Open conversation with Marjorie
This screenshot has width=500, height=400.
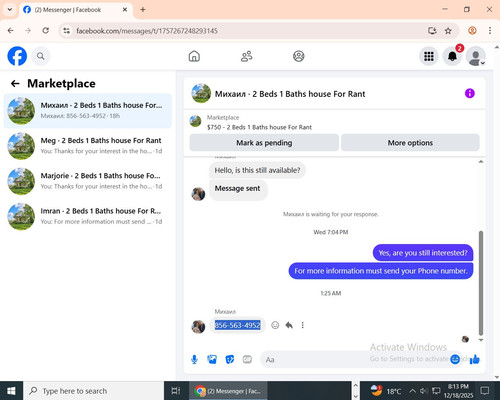click(x=88, y=181)
